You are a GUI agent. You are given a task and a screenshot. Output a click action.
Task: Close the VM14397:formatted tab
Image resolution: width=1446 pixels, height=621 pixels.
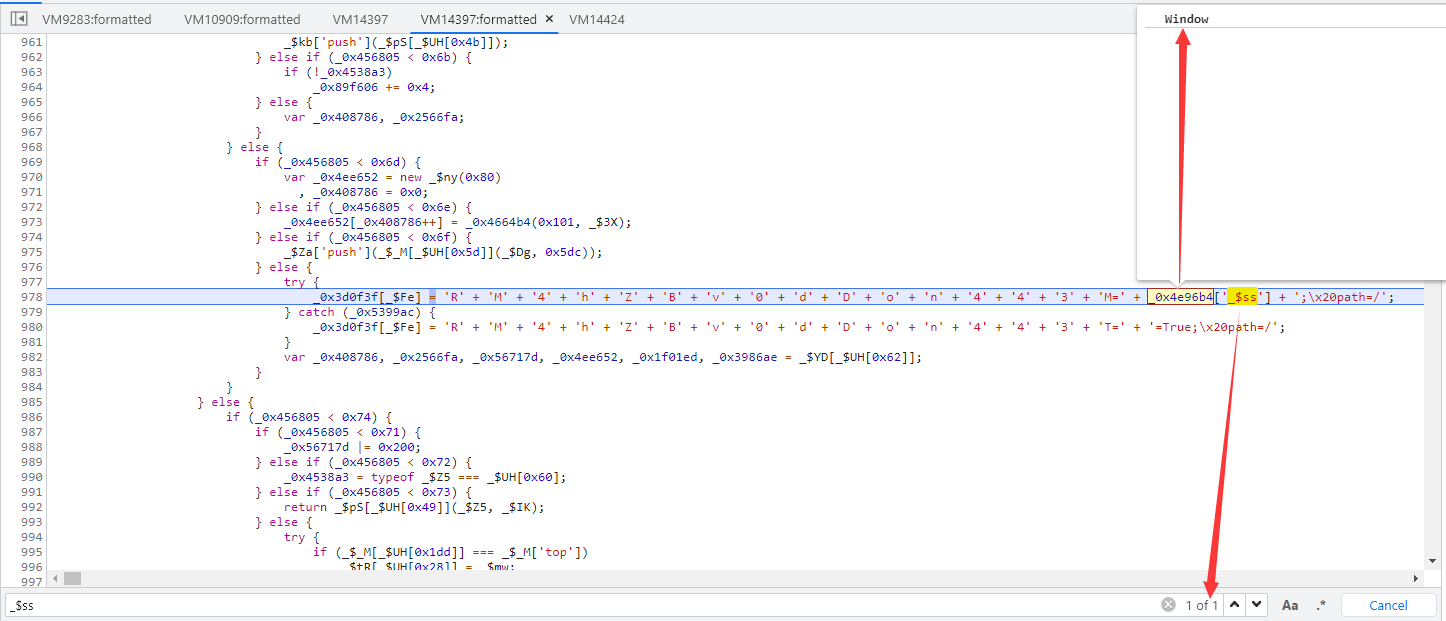[549, 19]
